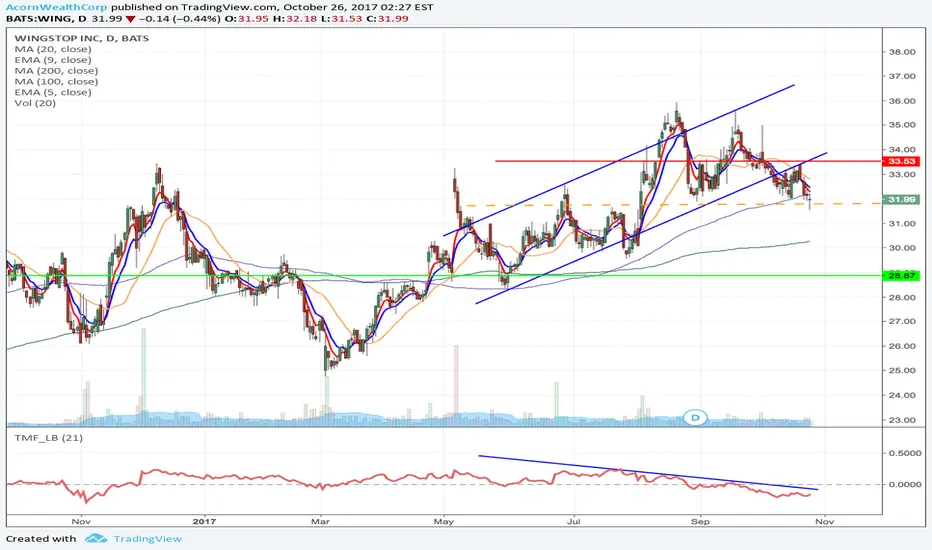Click the 'Created with' footer text
The image size is (932, 550).
coord(41,539)
